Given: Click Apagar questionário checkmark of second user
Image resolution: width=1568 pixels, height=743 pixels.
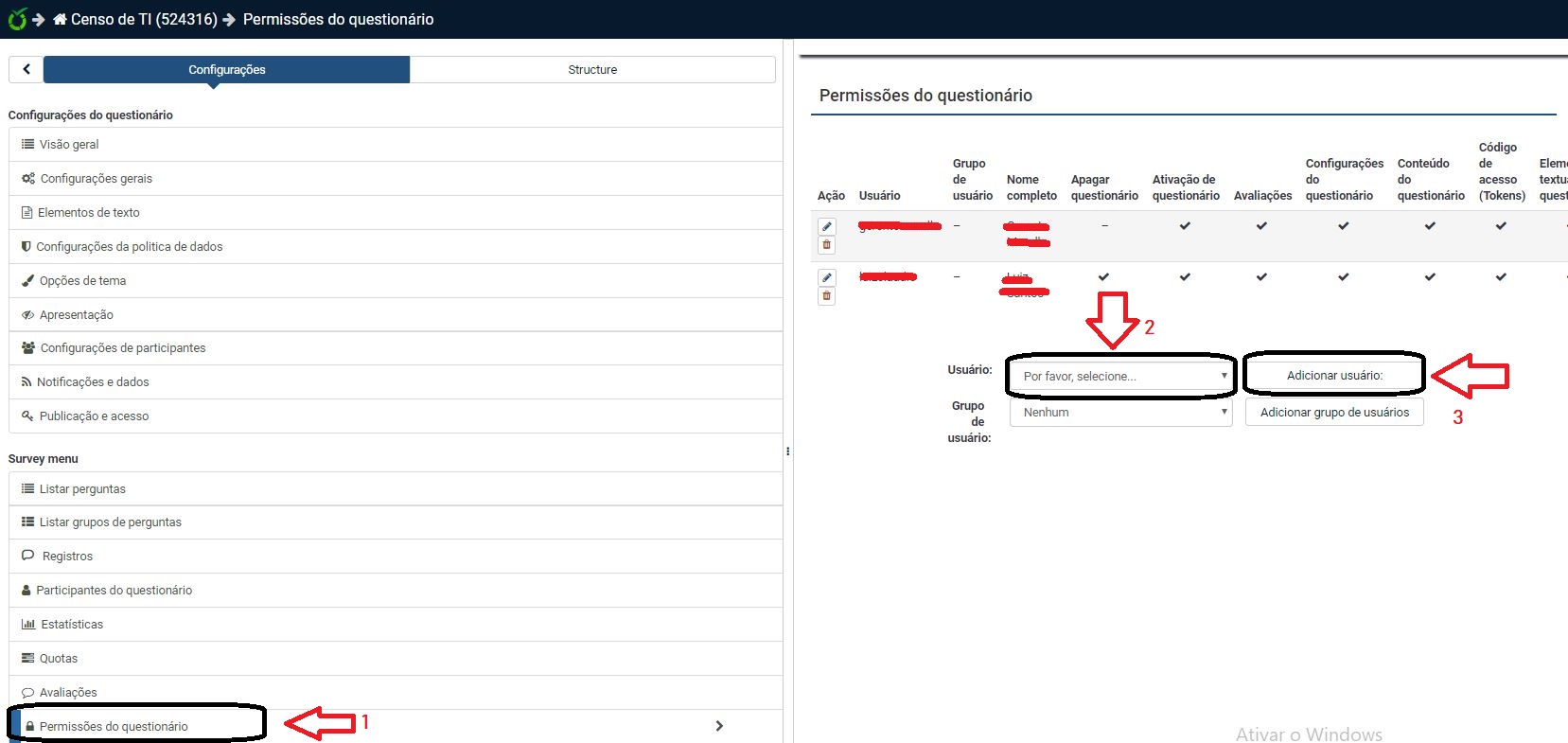Looking at the screenshot, I should coord(1103,277).
